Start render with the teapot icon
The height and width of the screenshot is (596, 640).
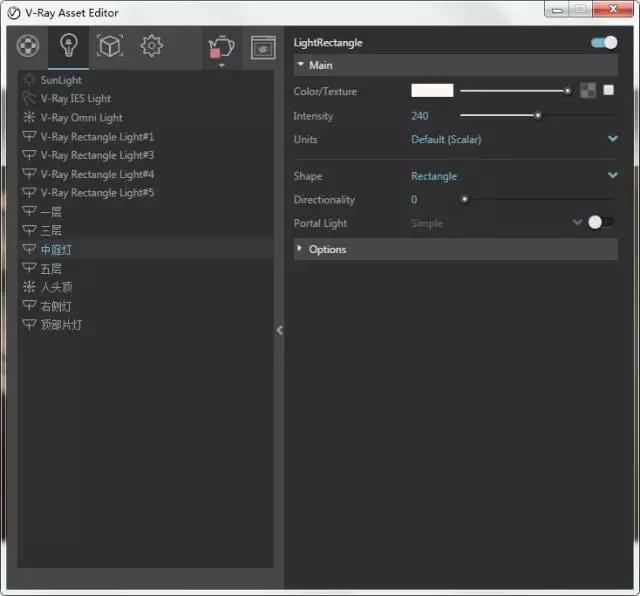point(221,47)
